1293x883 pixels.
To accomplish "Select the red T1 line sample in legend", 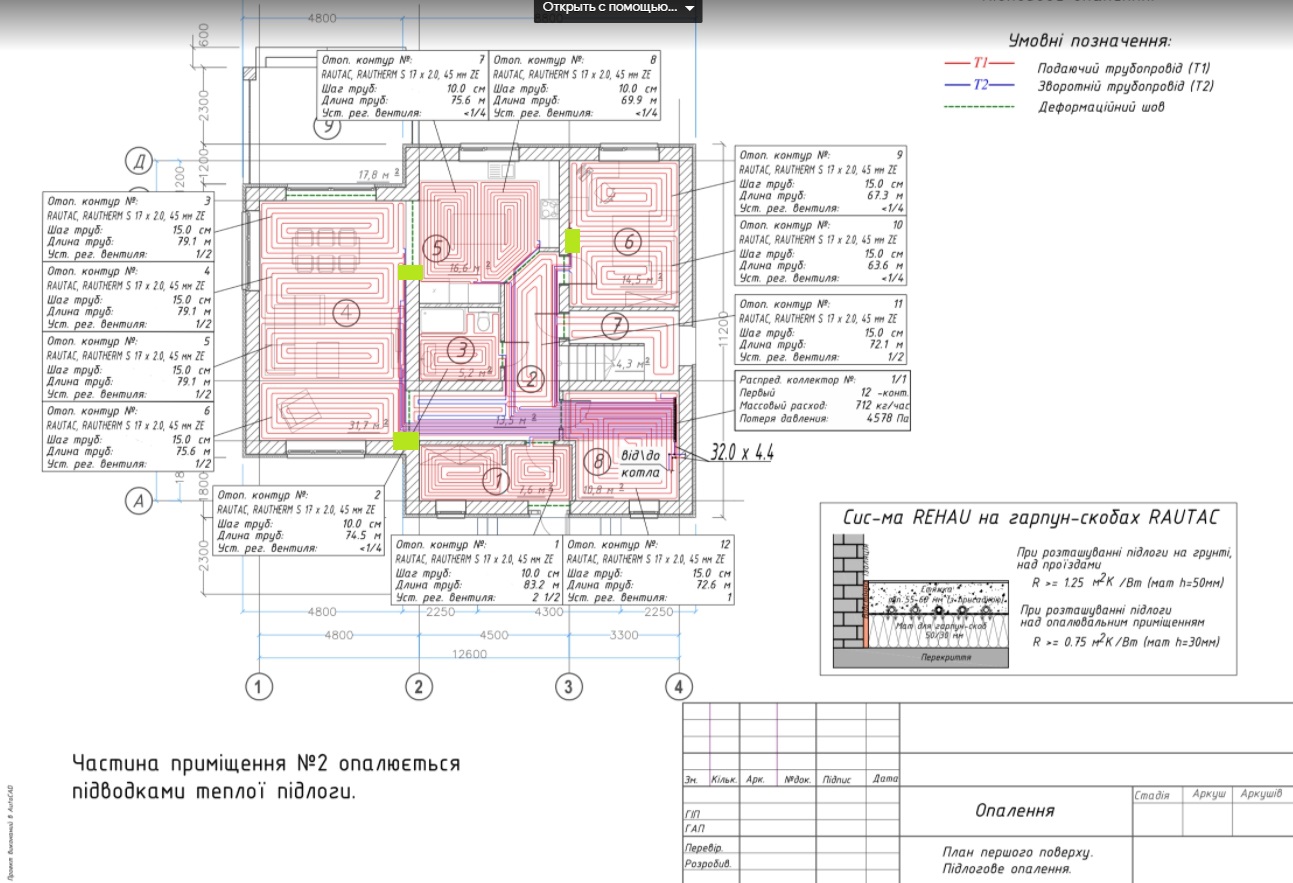I will (x=980, y=63).
